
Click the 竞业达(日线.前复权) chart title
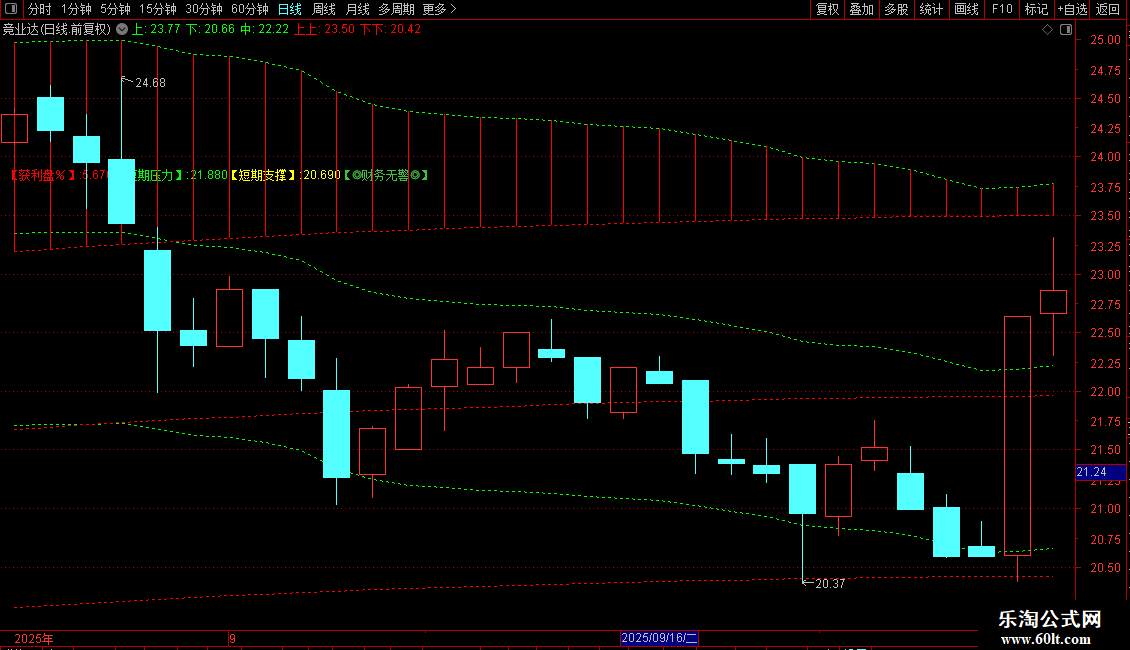pos(57,30)
